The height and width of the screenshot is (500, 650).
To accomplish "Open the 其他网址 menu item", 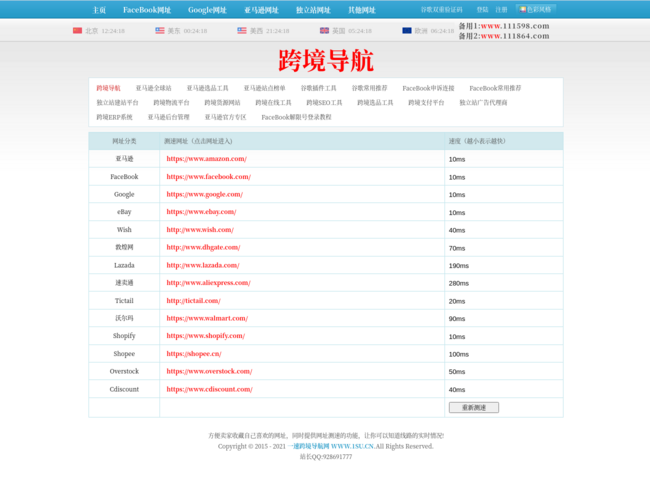I will [362, 10].
